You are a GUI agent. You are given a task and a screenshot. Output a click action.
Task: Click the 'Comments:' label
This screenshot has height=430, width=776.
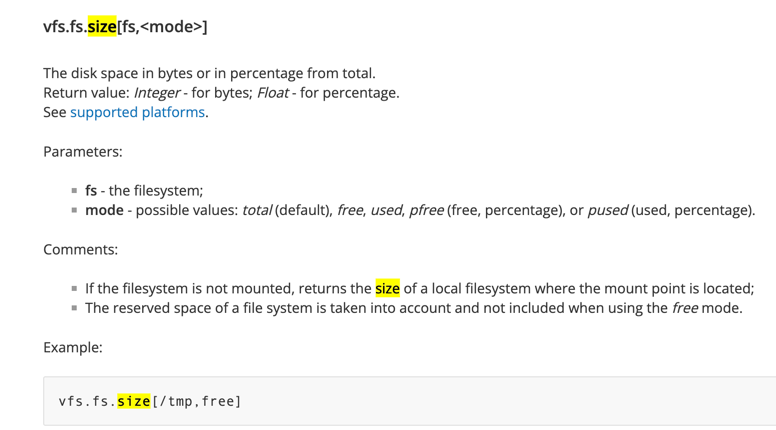[x=81, y=249]
